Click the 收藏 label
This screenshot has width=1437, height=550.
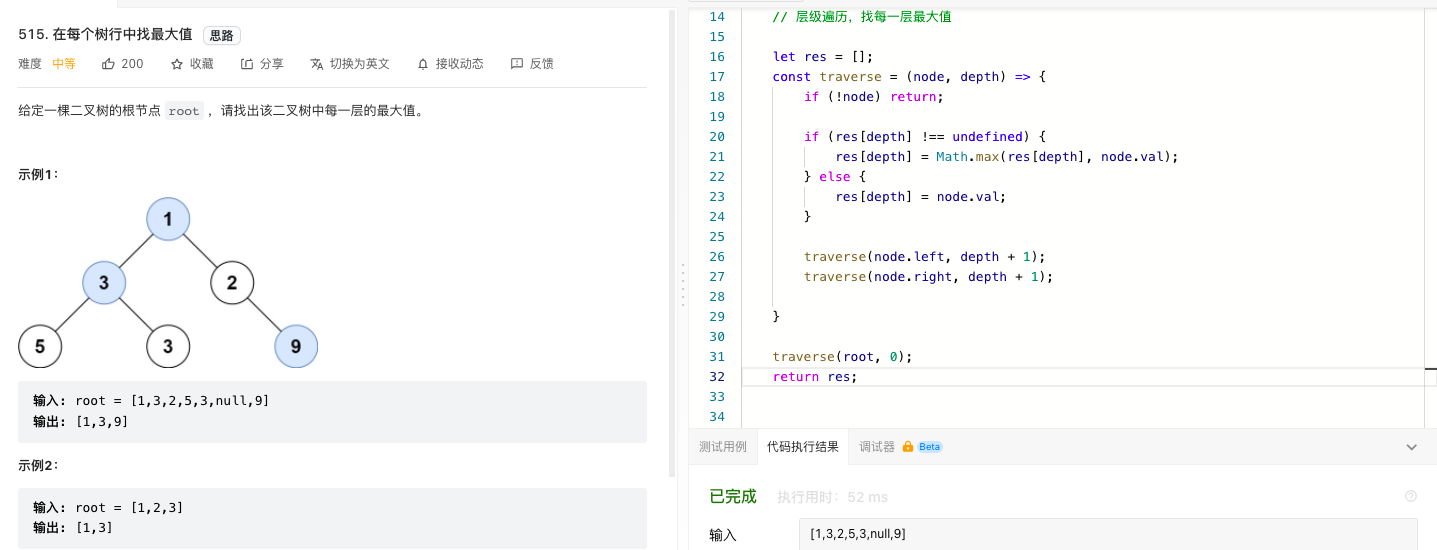202,64
